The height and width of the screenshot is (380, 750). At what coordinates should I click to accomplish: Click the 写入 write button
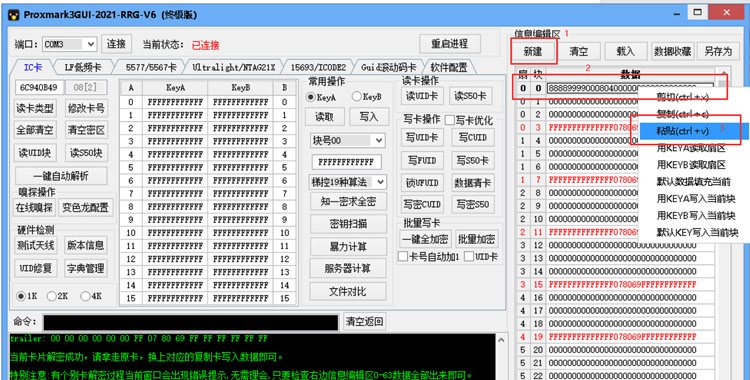(x=368, y=117)
